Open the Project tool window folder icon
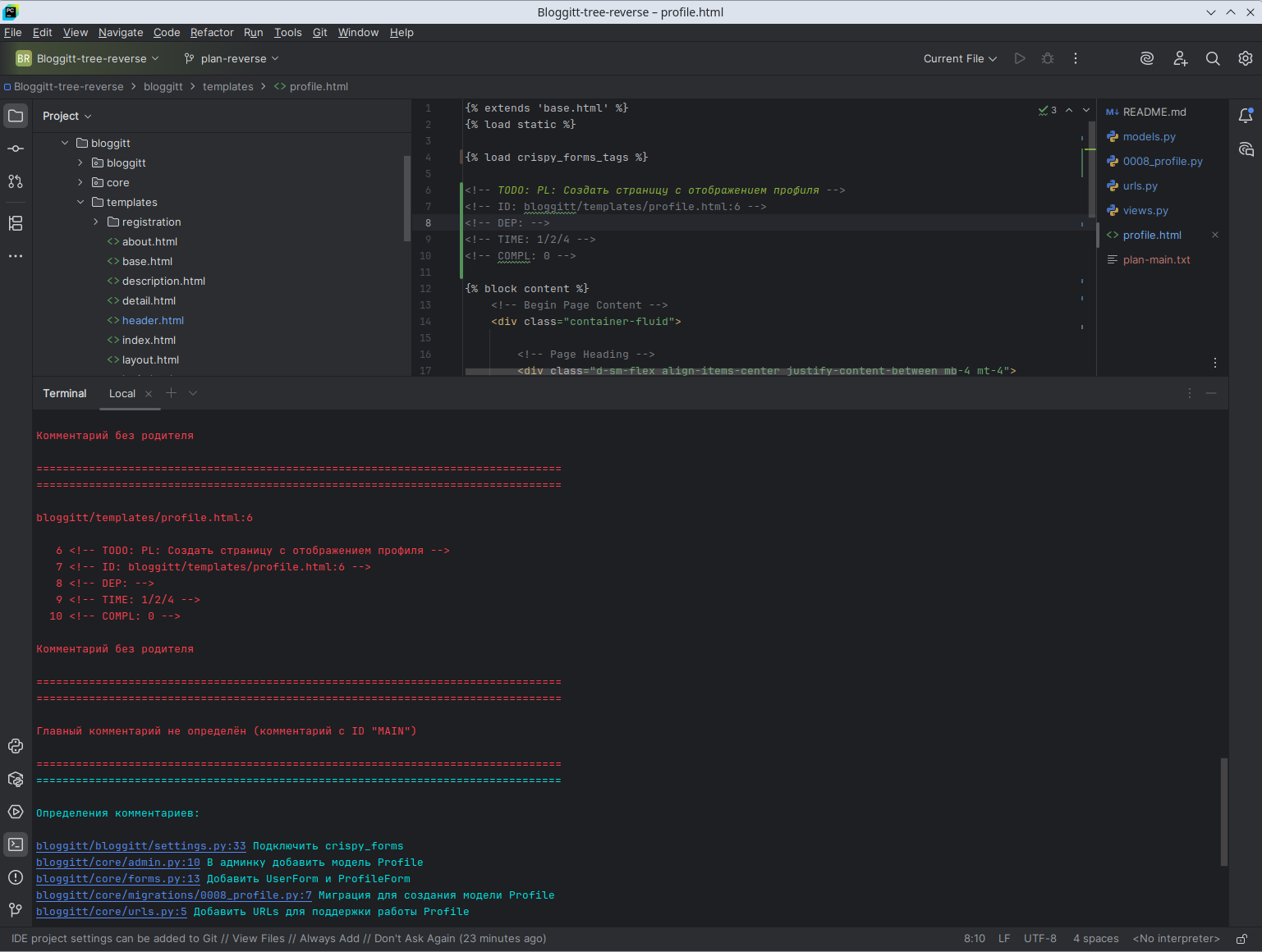Image resolution: width=1262 pixels, height=952 pixels. point(16,116)
